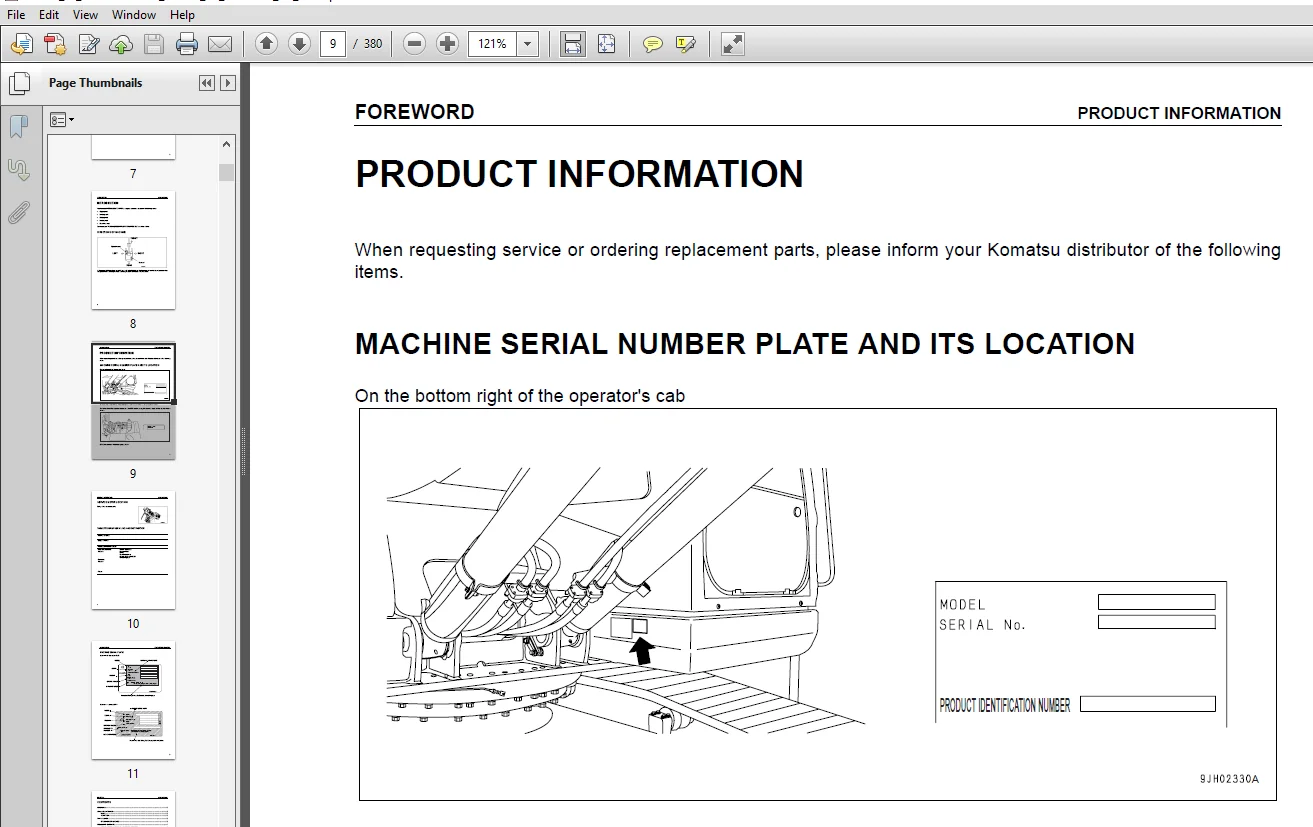
Task: Click the scroll up arrow of thumbnails panel
Action: tap(227, 144)
